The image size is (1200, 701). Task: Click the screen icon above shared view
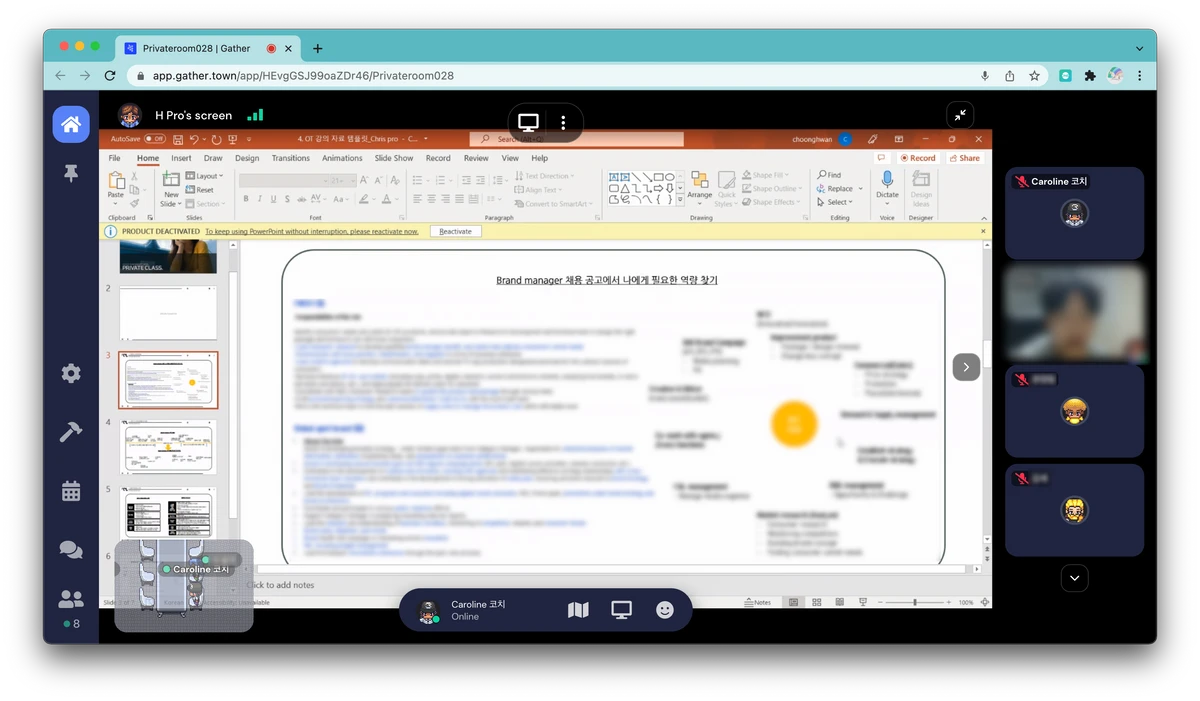[529, 123]
